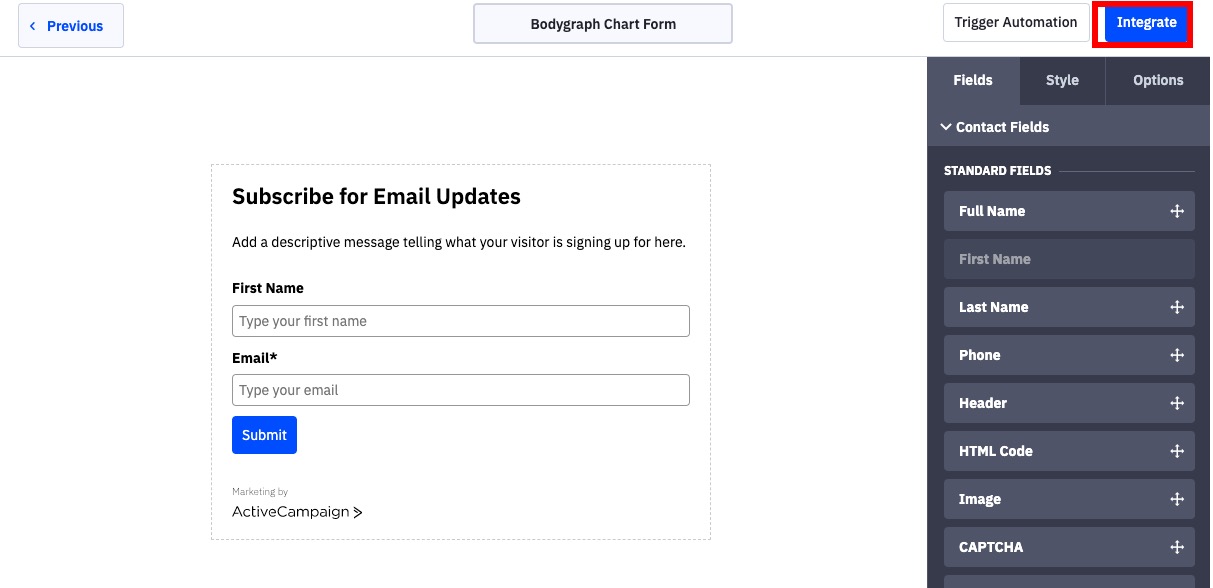Click the drag handle icon for Phone
The height and width of the screenshot is (588, 1213).
1177,355
